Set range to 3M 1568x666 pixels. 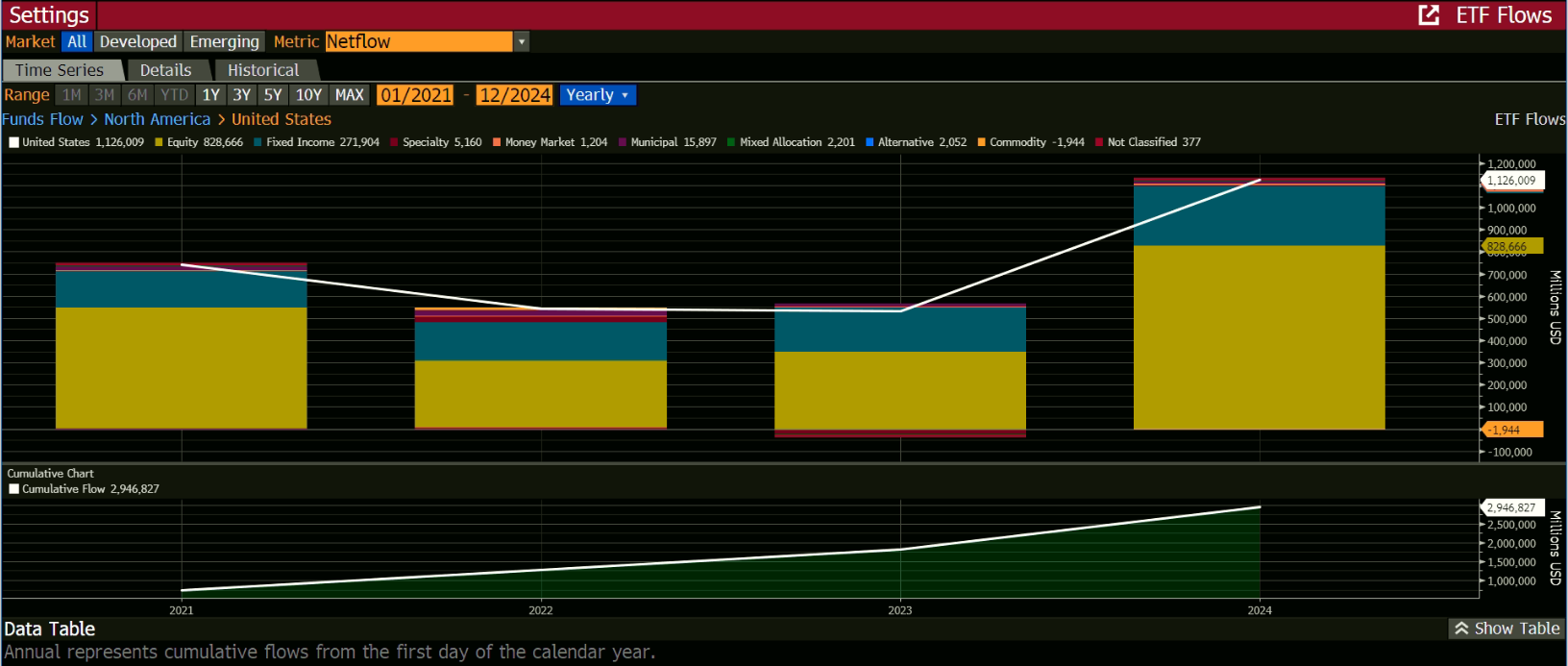(105, 95)
